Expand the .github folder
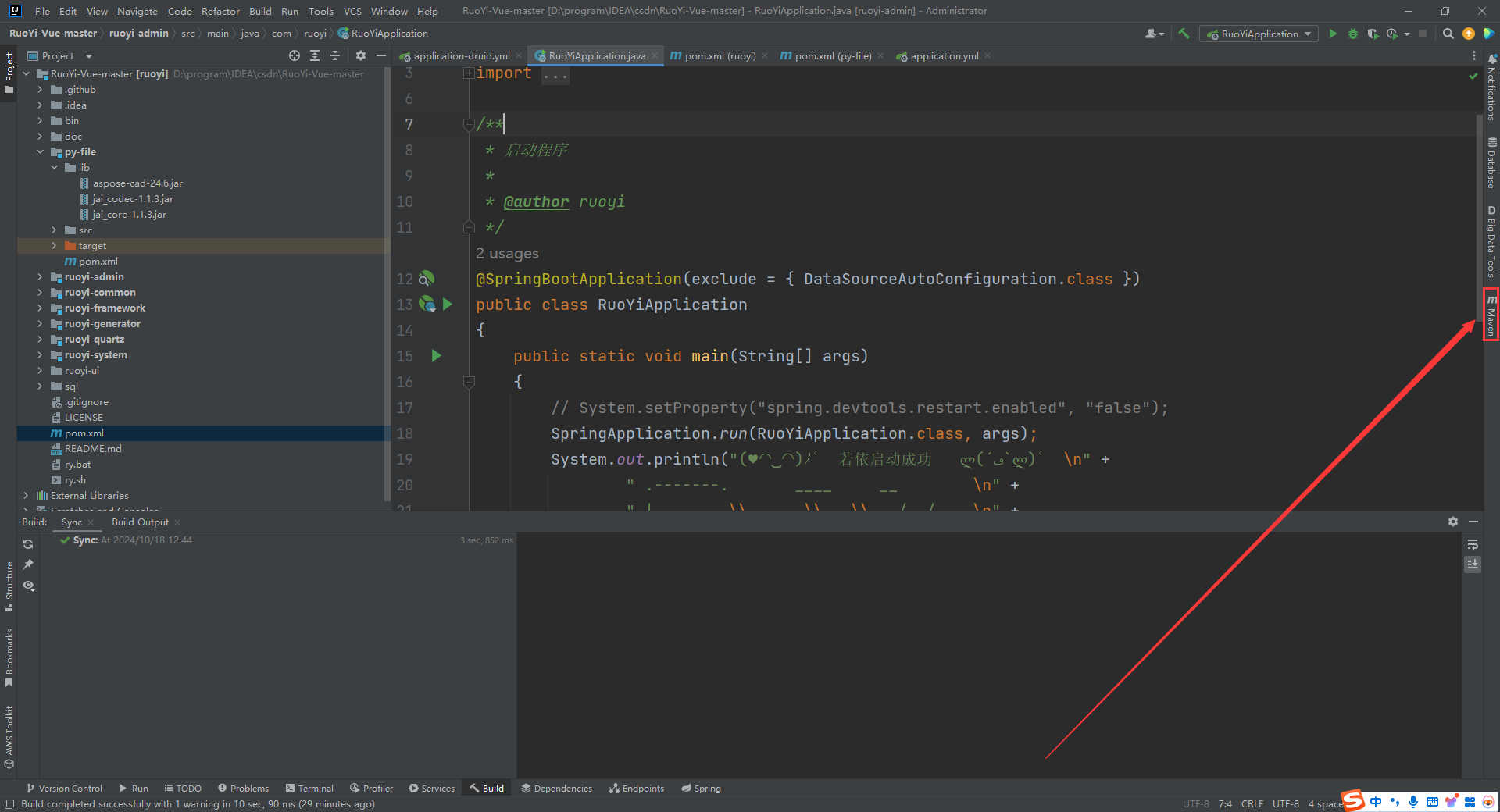This screenshot has height=812, width=1500. [x=40, y=90]
